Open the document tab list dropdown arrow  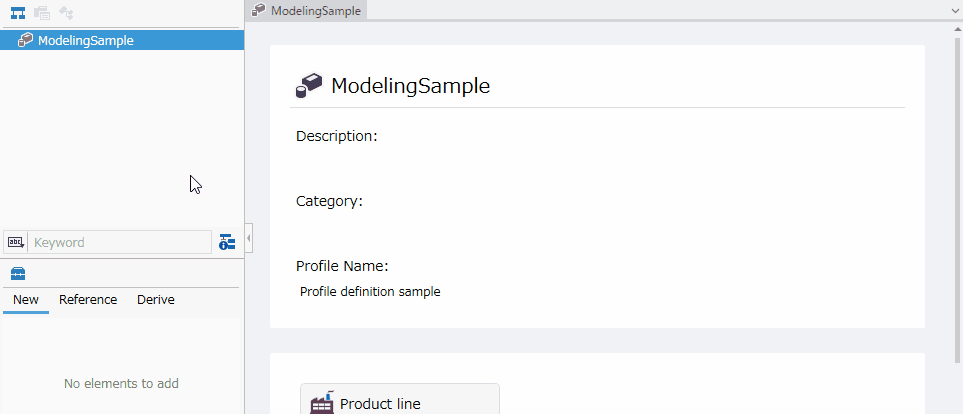(x=956, y=10)
